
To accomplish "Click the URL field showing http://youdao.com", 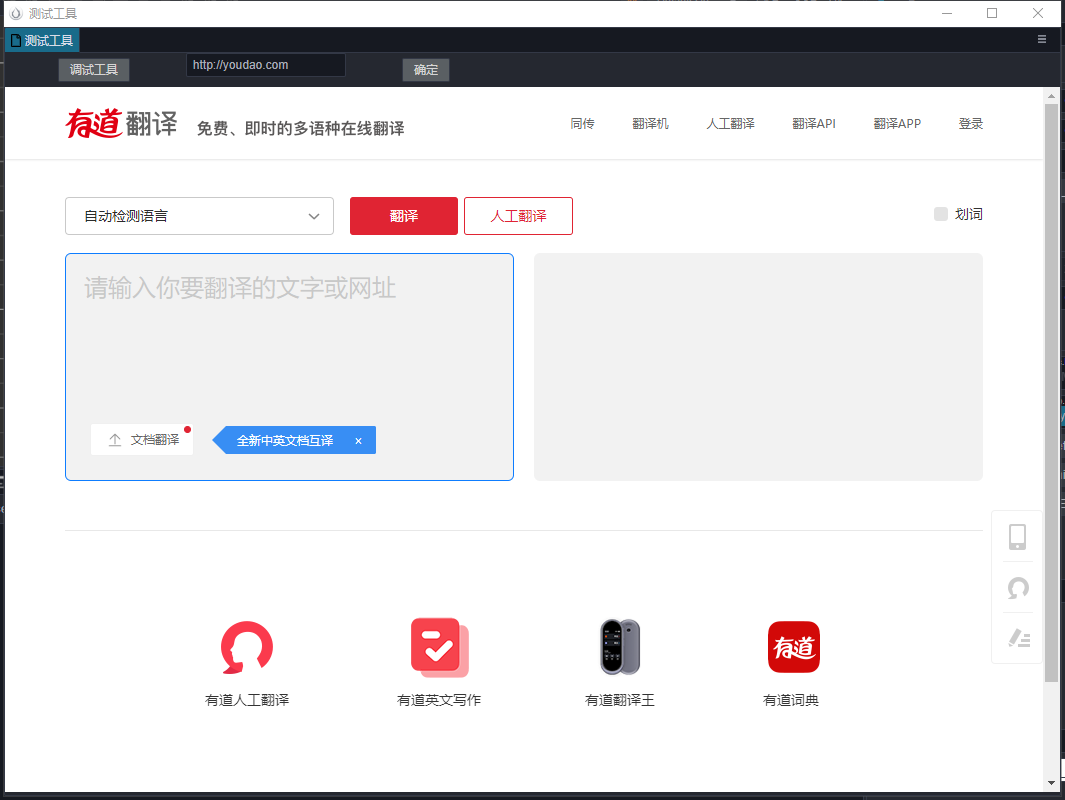I will [x=266, y=65].
